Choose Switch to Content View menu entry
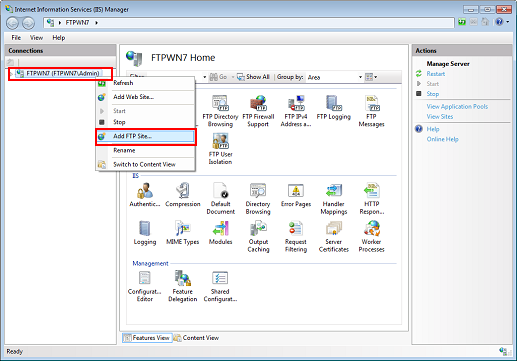Image resolution: width=517 pixels, height=361 pixels. click(145, 164)
